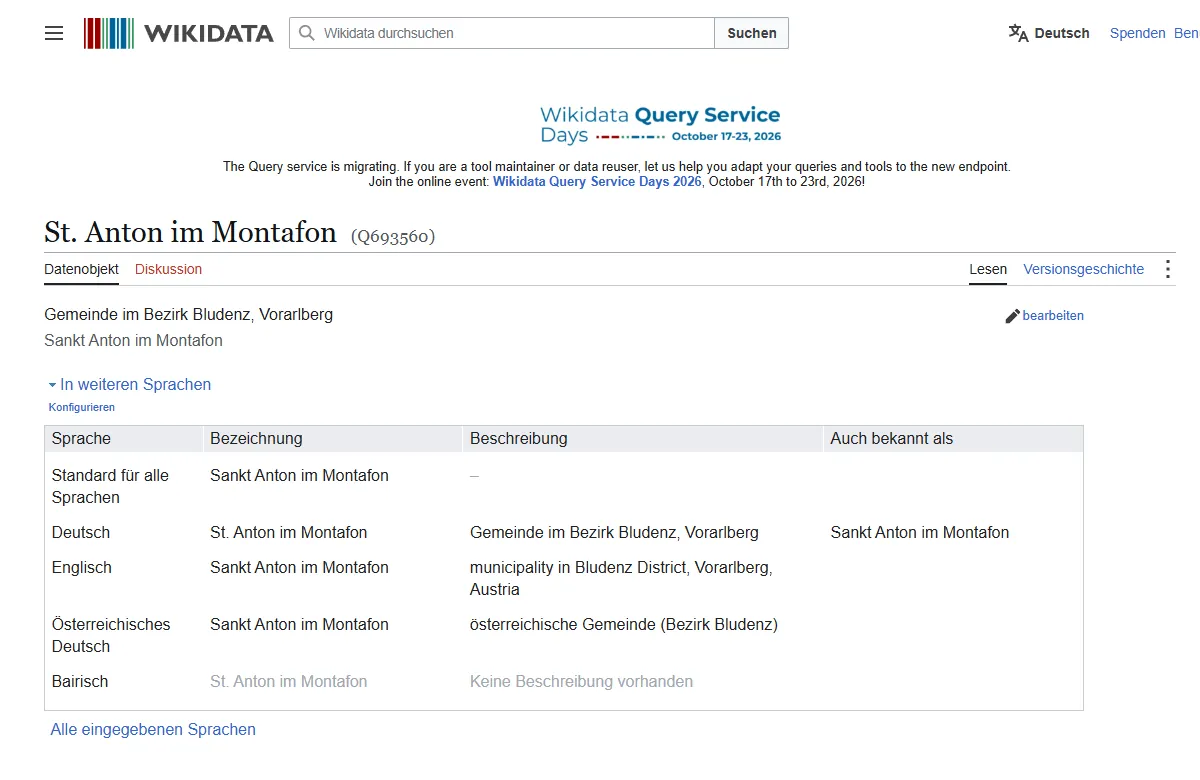Viewport: 1200px width, 780px height.
Task: Open the Deutsch language dropdown
Action: (x=1050, y=33)
